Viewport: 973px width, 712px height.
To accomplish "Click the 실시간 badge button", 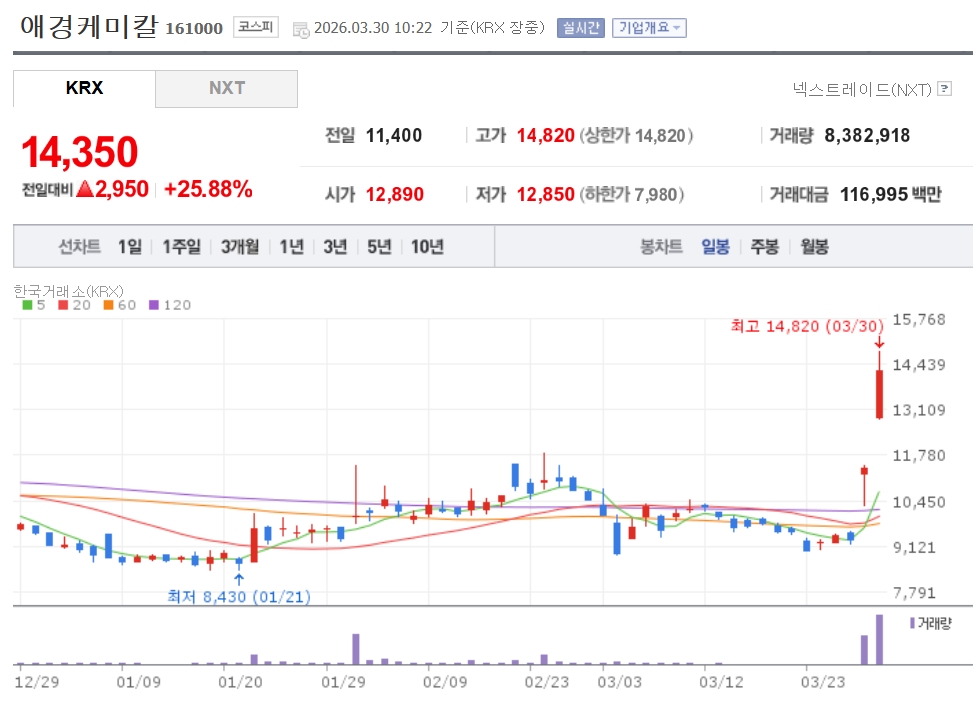I will (x=581, y=28).
